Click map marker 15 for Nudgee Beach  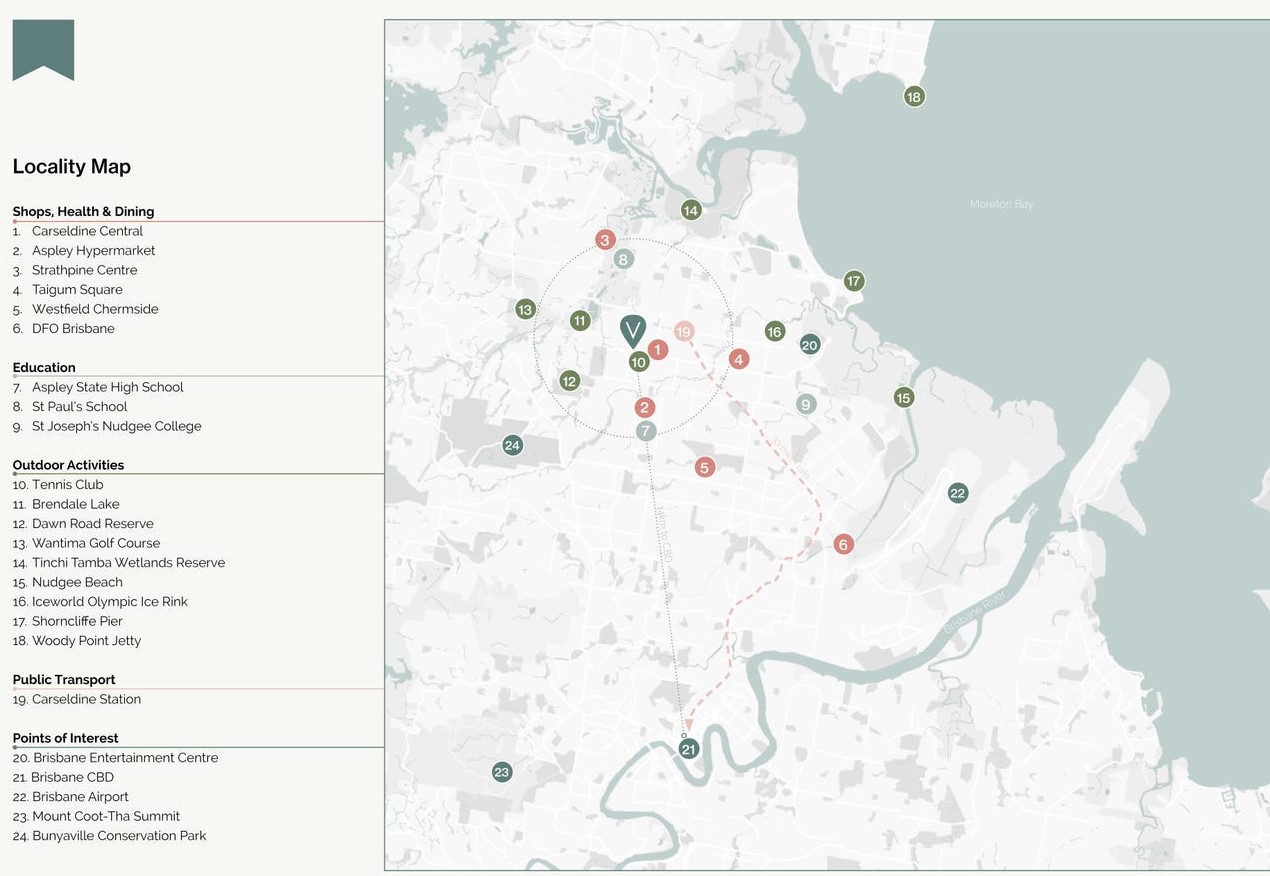tap(903, 397)
